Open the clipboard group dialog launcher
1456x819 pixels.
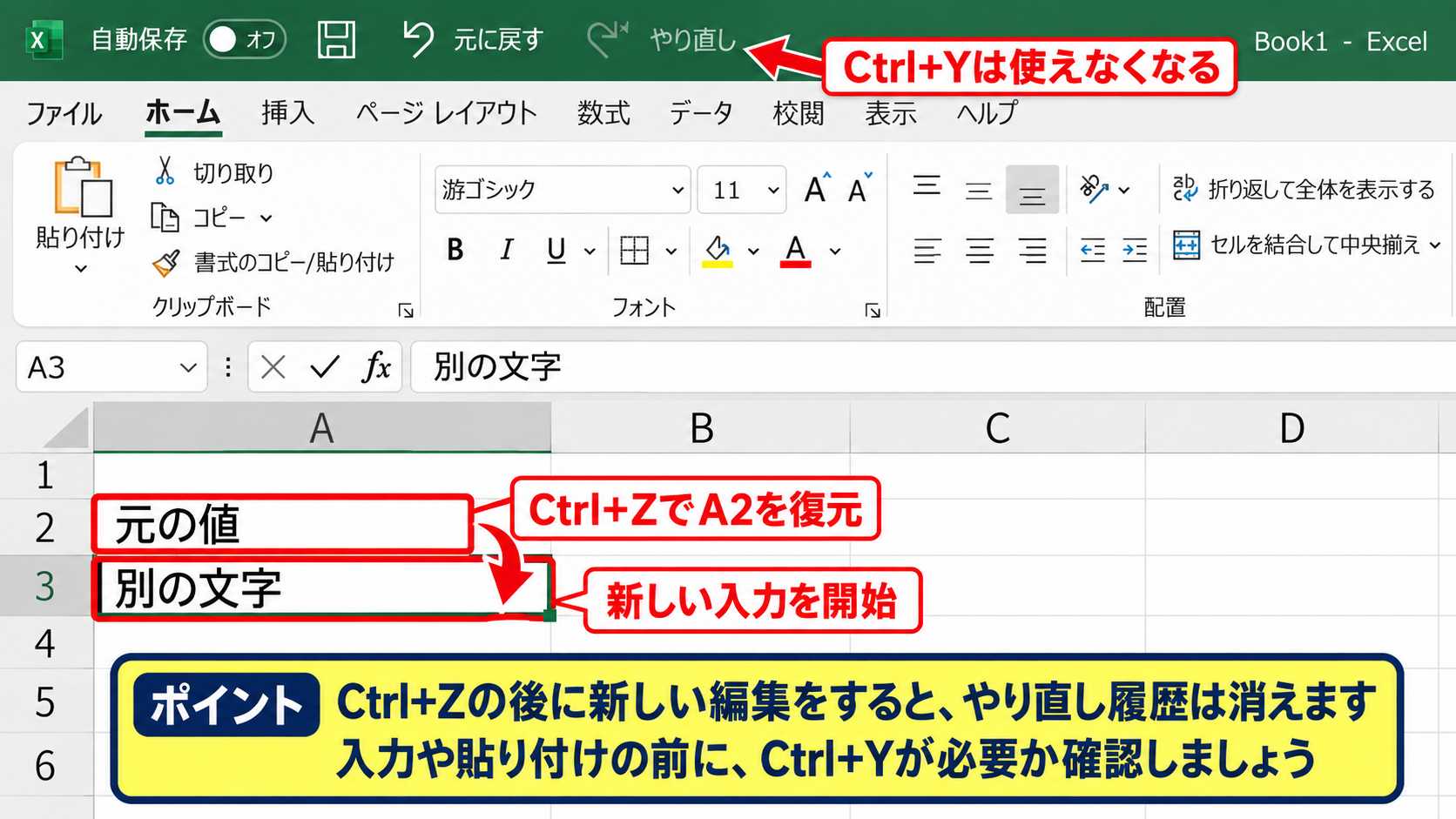(x=406, y=310)
